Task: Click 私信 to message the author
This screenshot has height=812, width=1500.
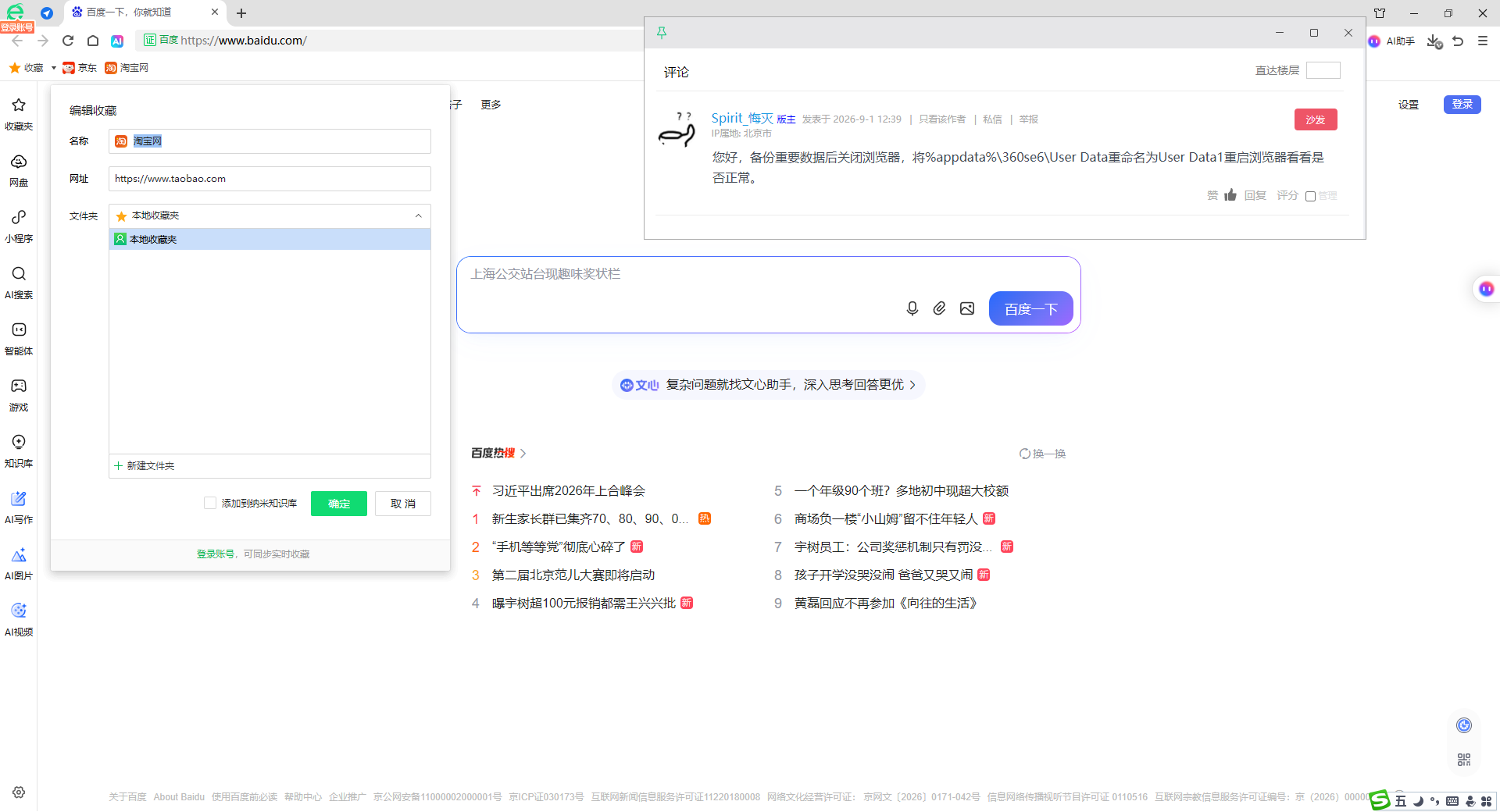Action: click(x=992, y=119)
